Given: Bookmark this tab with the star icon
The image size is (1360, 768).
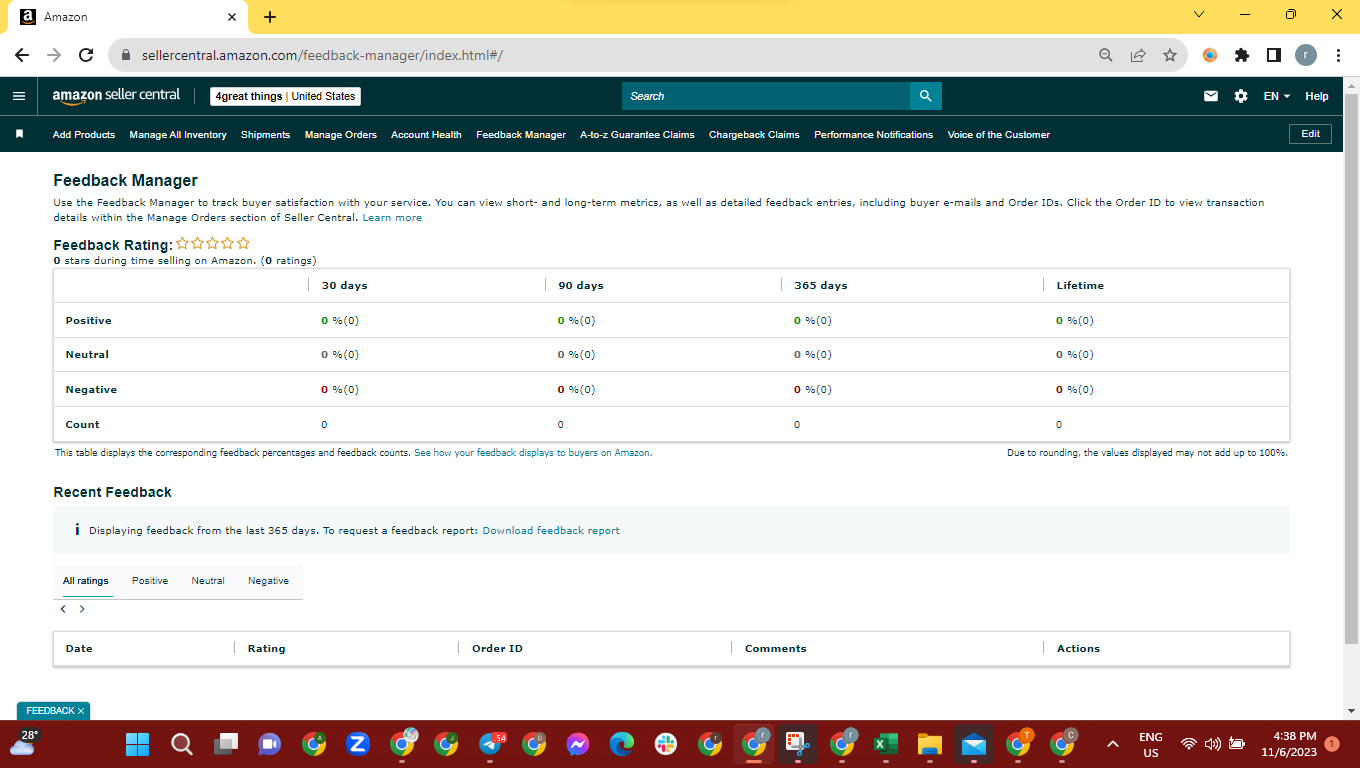Looking at the screenshot, I should 1169,55.
